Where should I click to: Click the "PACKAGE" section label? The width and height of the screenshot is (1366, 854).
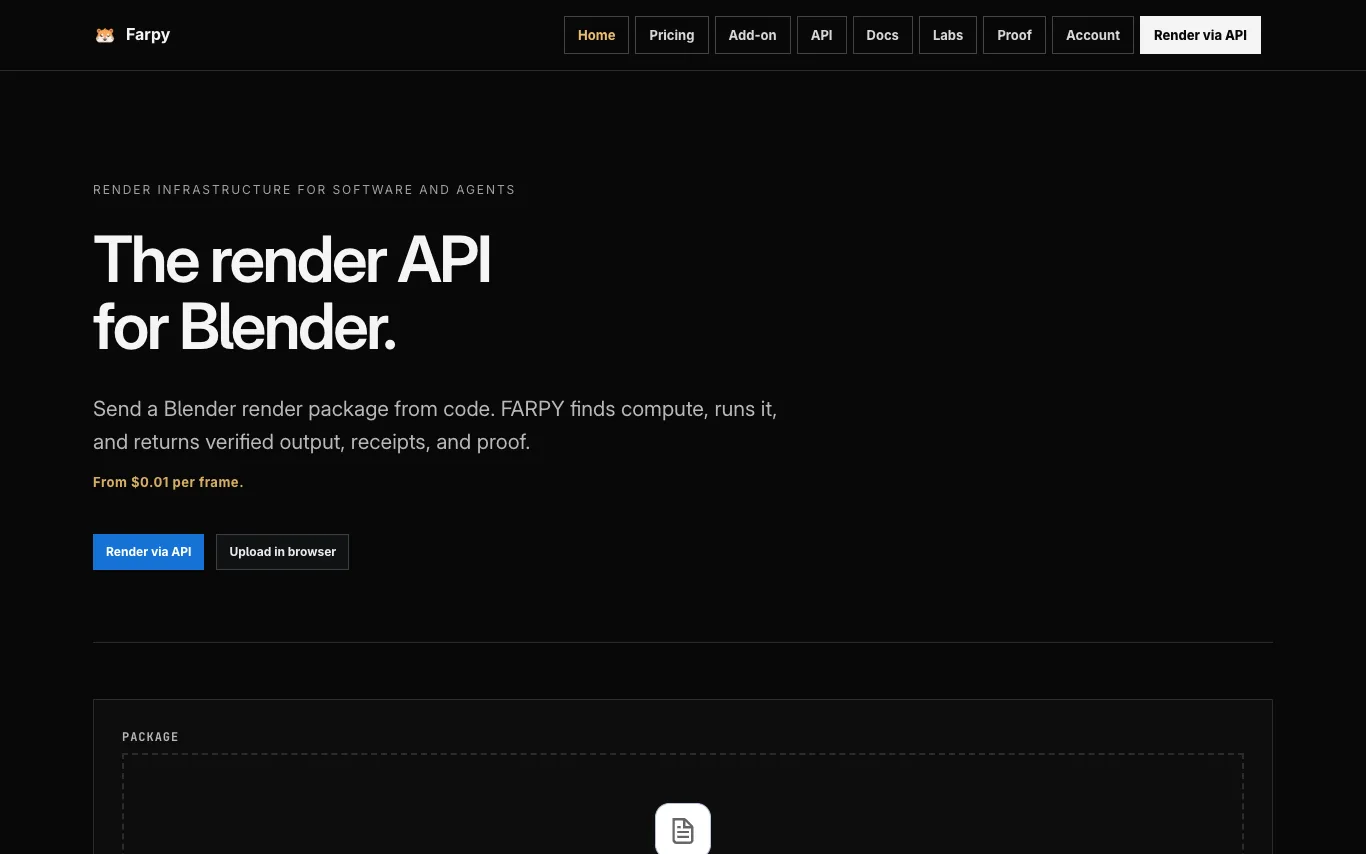[150, 737]
